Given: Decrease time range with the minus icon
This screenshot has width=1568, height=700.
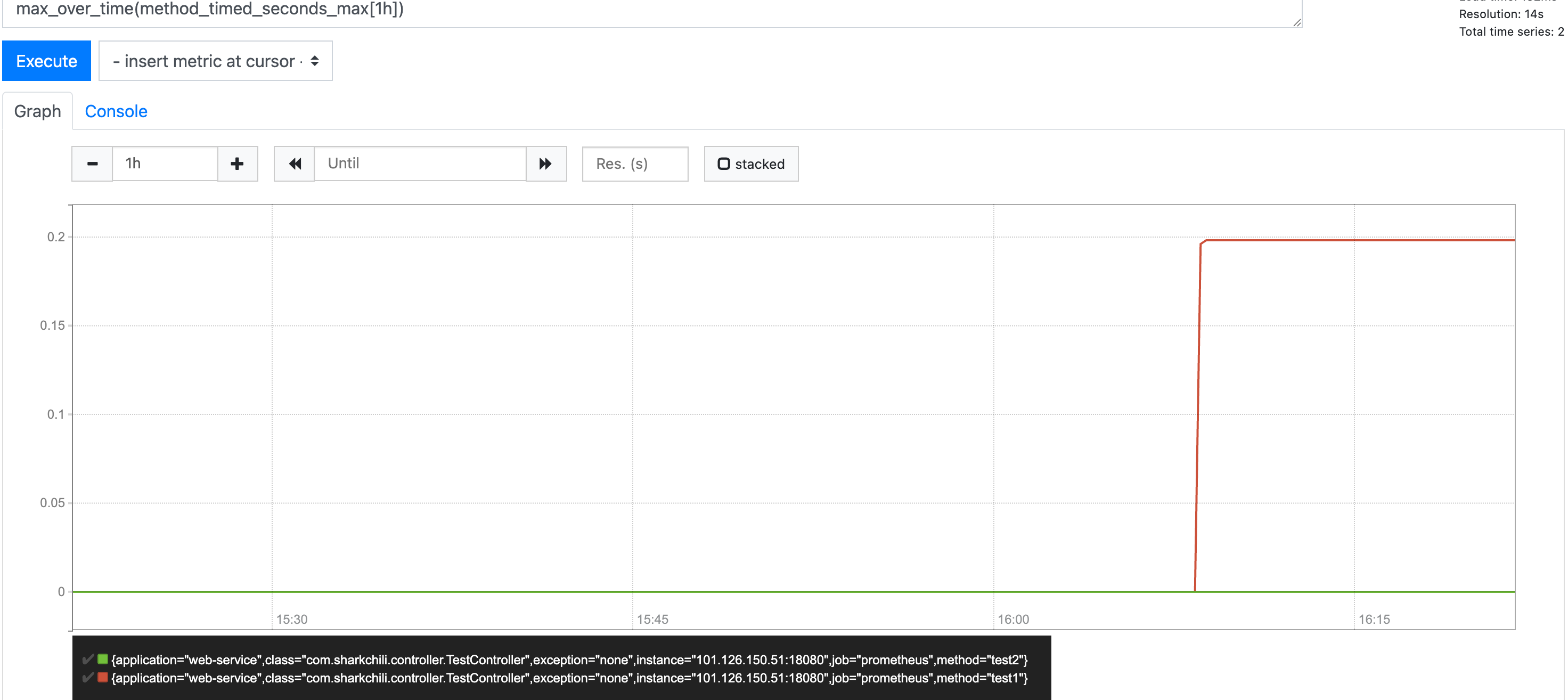Looking at the screenshot, I should click(92, 164).
